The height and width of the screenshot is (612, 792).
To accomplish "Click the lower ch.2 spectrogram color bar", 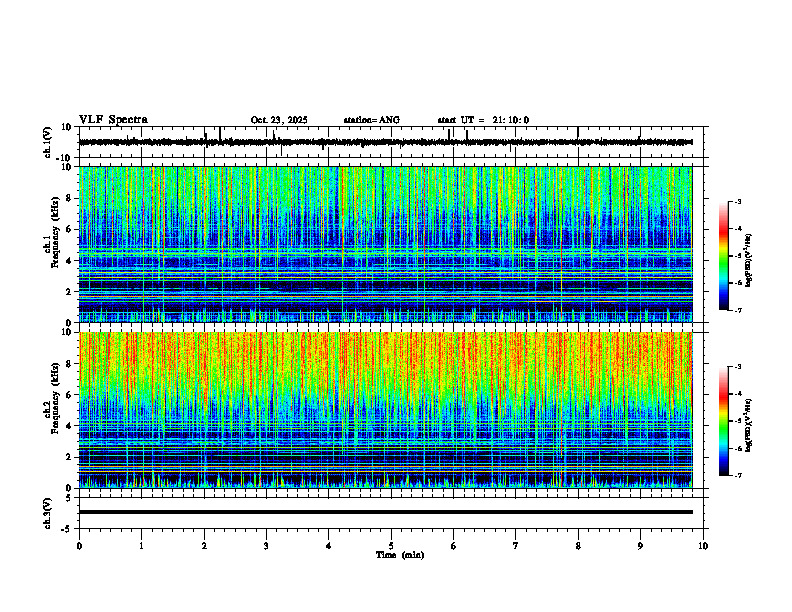I will tap(723, 421).
